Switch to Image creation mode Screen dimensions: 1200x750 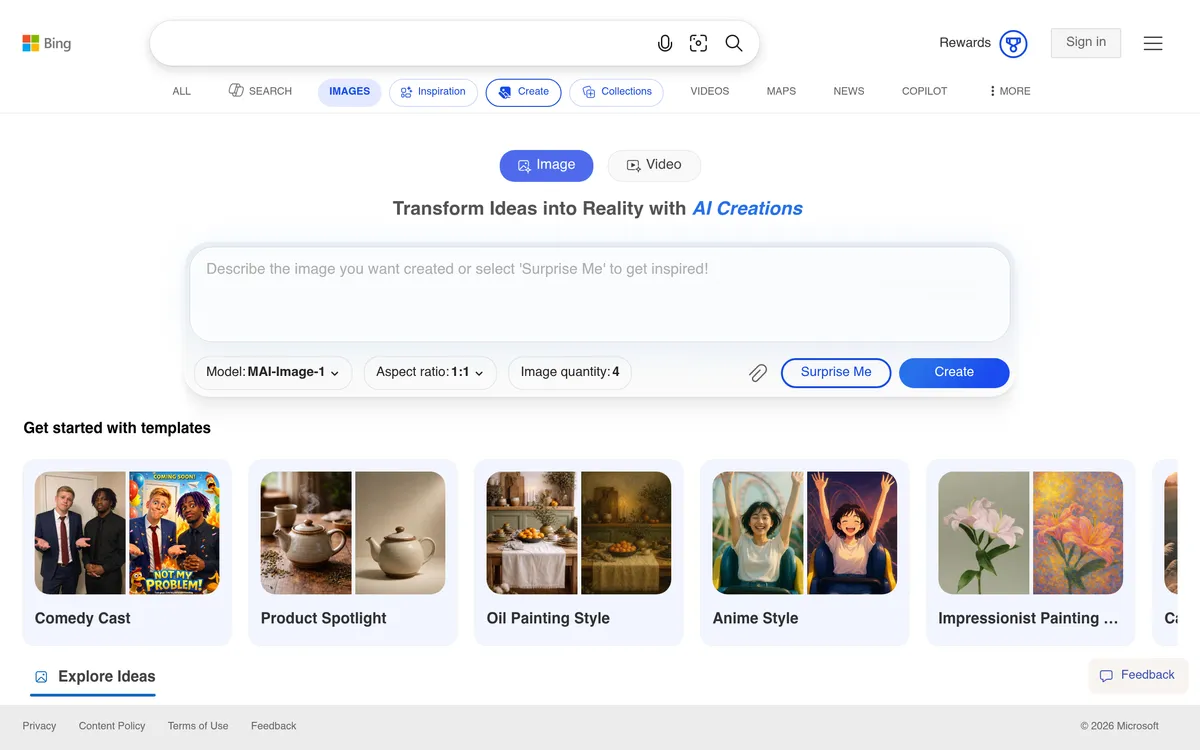546,165
